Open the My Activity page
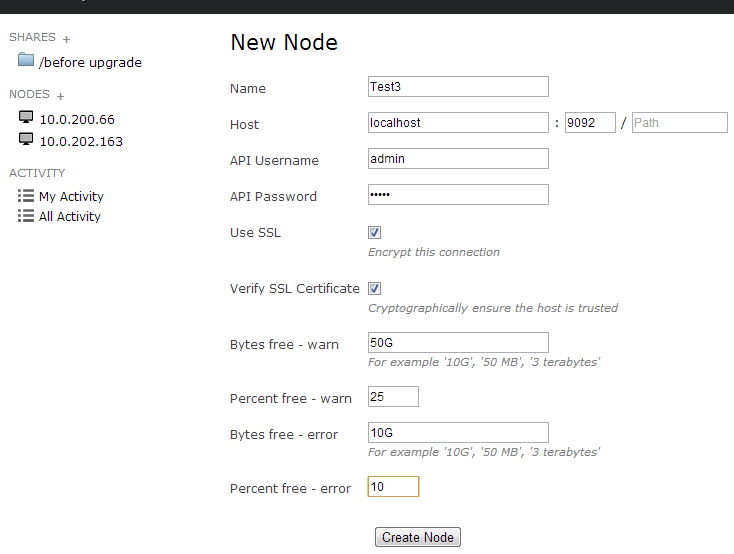This screenshot has height=554, width=734. point(71,196)
